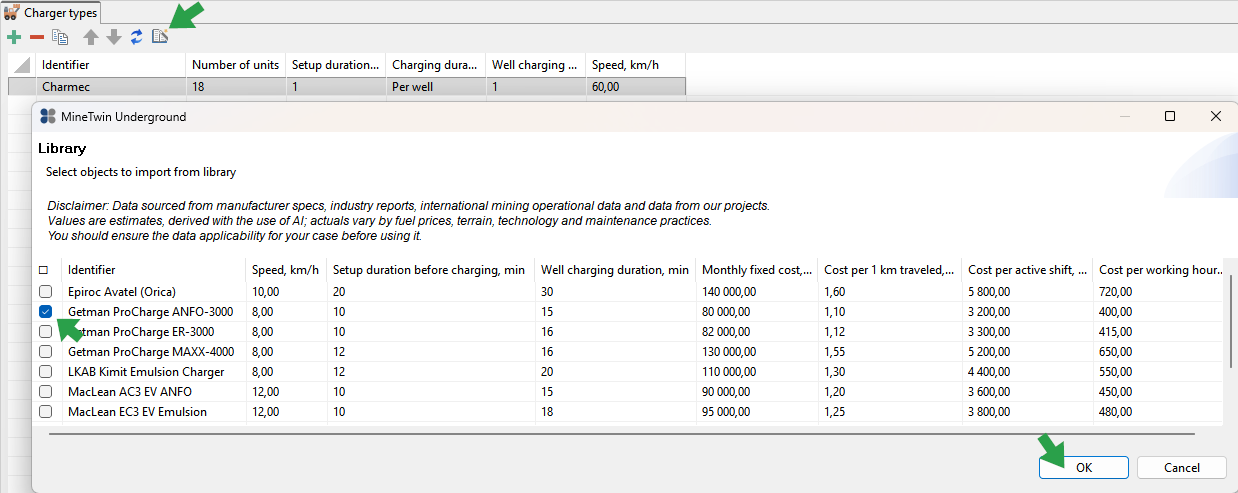Open Charmec 'Per well' charging duration cell
The width and height of the screenshot is (1238, 493).
tap(436, 87)
